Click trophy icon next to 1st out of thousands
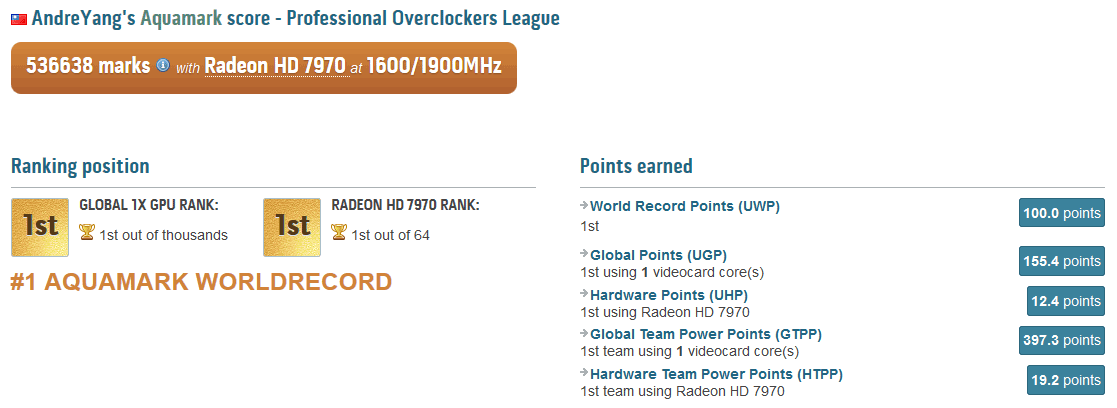 click(87, 234)
